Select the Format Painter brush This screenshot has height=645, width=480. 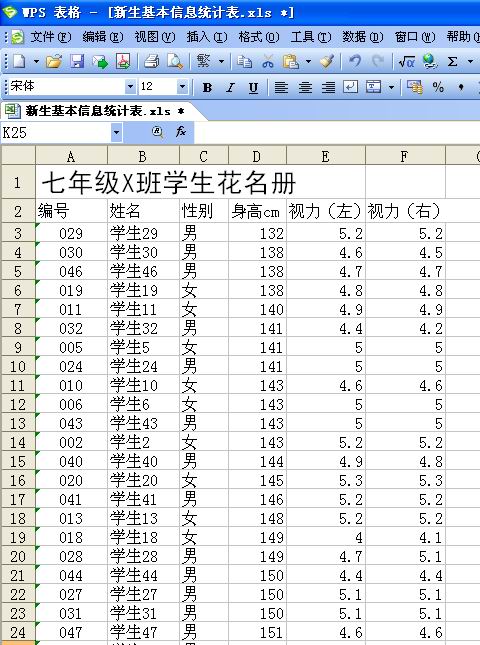[327, 62]
